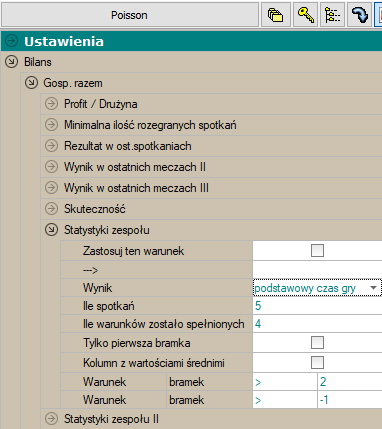Expand the Profit / Drużyna row
This screenshot has height=429, width=382.
click(x=51, y=104)
